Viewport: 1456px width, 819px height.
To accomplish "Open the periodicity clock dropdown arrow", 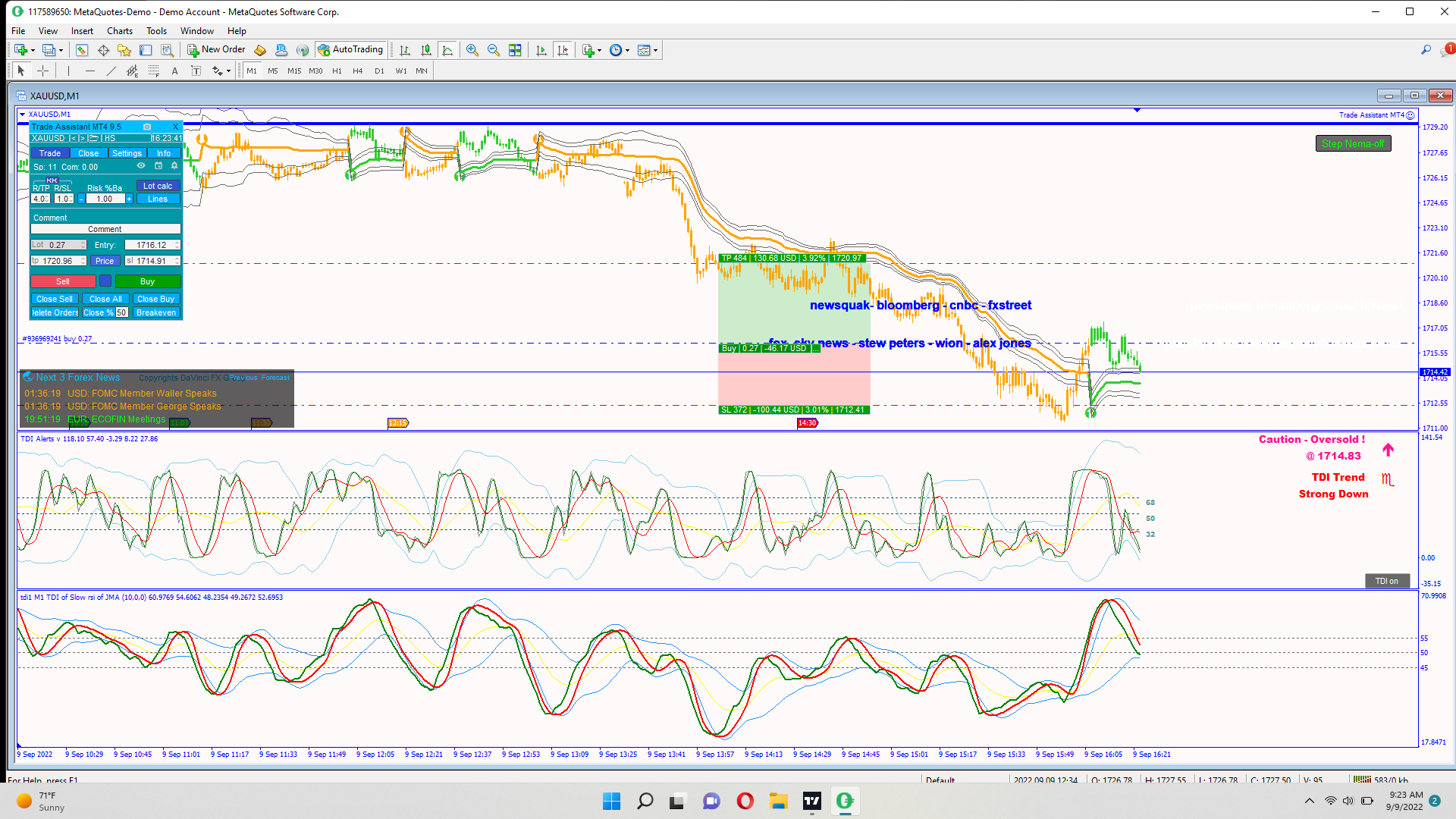I will [x=627, y=51].
